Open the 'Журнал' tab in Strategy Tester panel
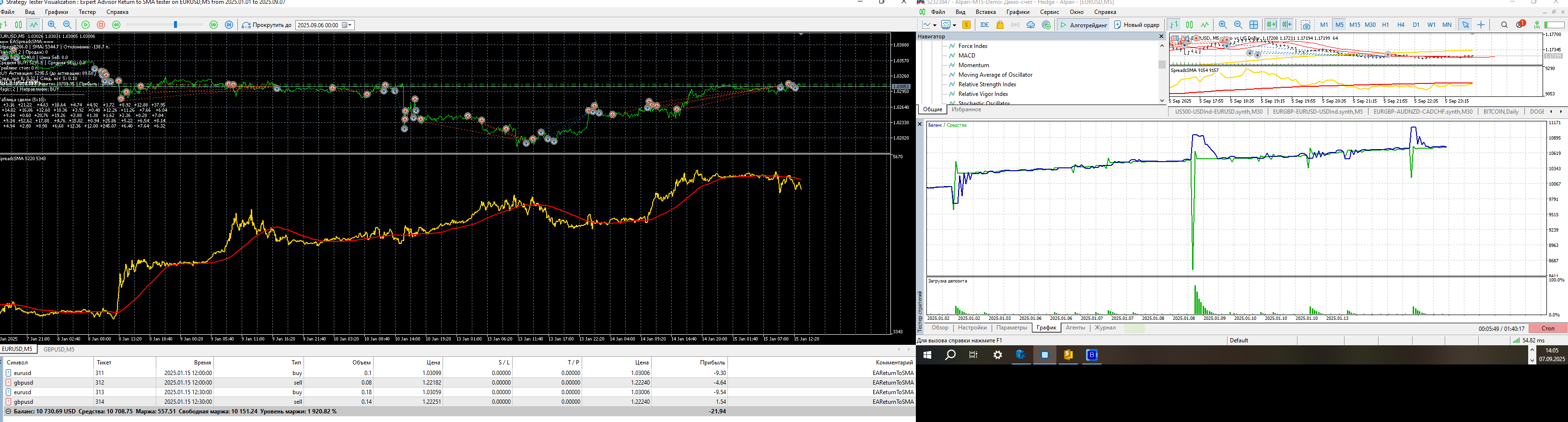 1105,328
